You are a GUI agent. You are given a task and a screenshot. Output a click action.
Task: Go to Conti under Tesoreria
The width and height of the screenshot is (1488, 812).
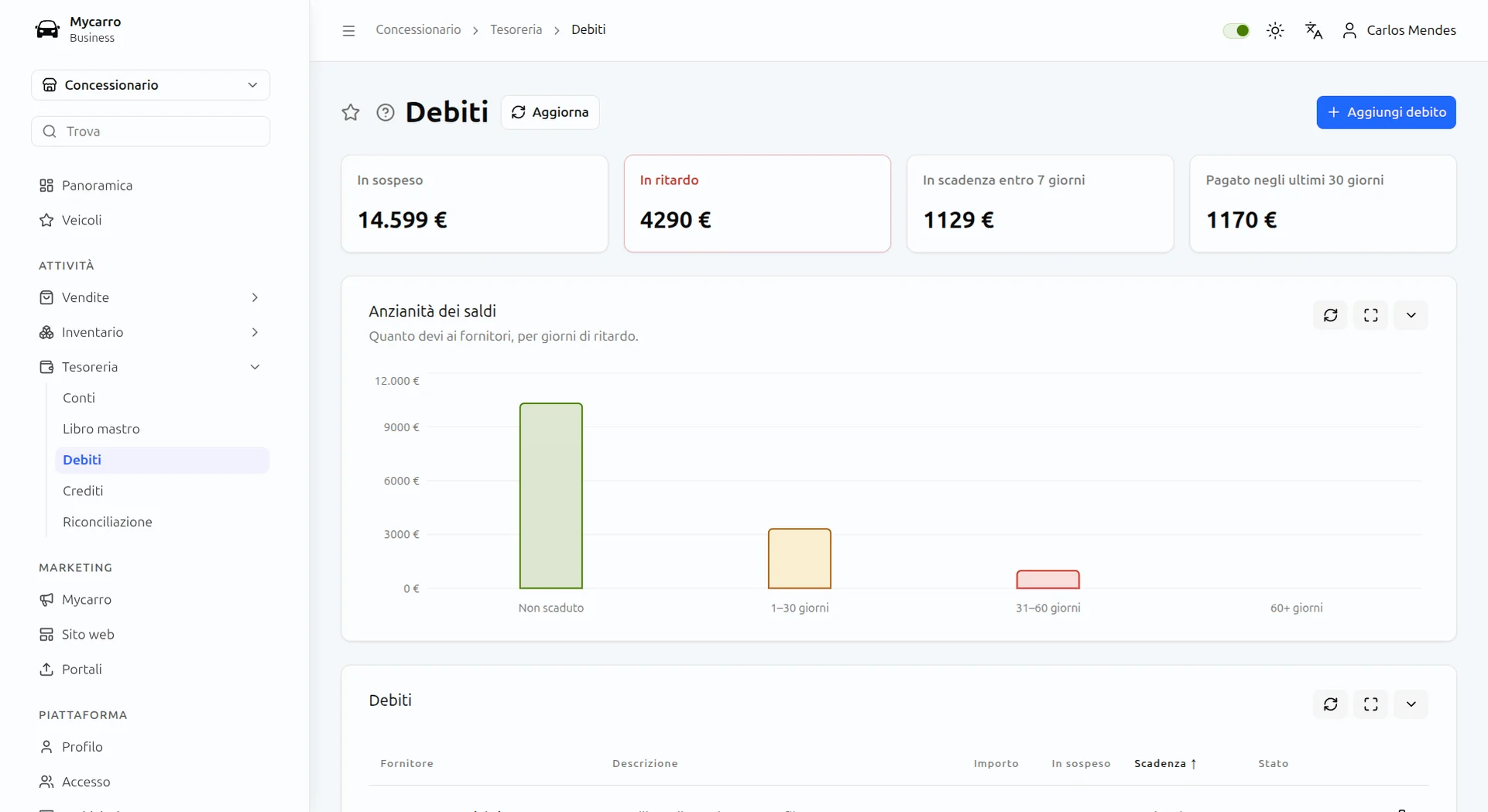click(x=163, y=398)
